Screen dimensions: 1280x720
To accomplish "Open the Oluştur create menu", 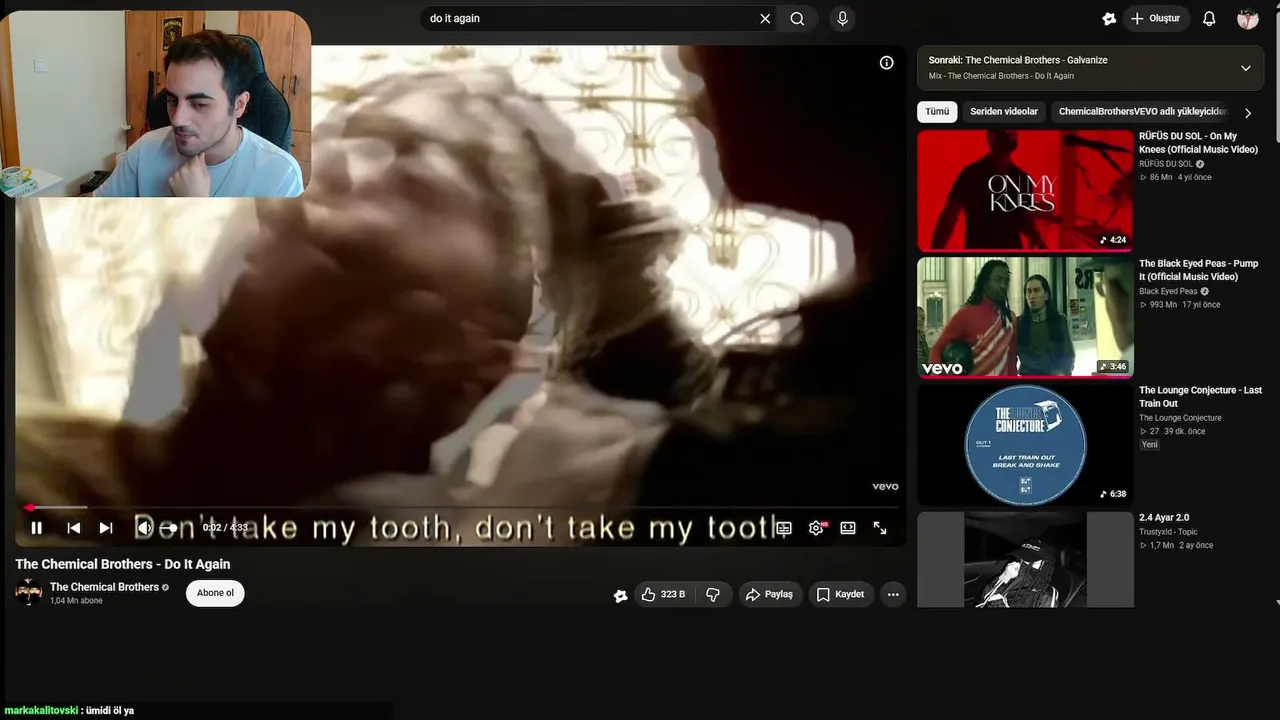I will [1155, 19].
